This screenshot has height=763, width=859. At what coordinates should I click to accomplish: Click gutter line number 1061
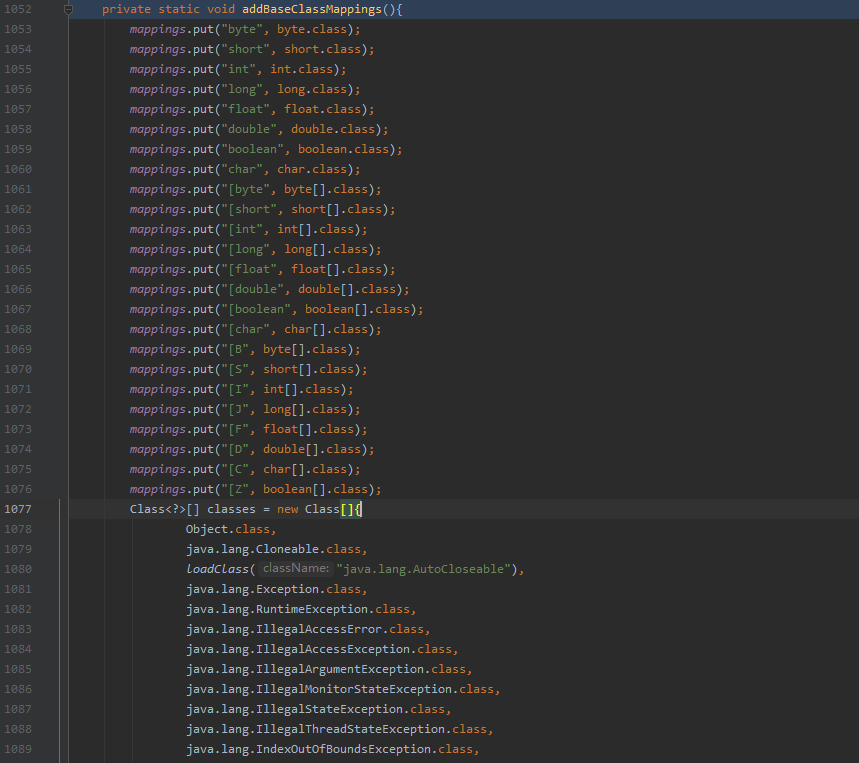pyautogui.click(x=18, y=189)
